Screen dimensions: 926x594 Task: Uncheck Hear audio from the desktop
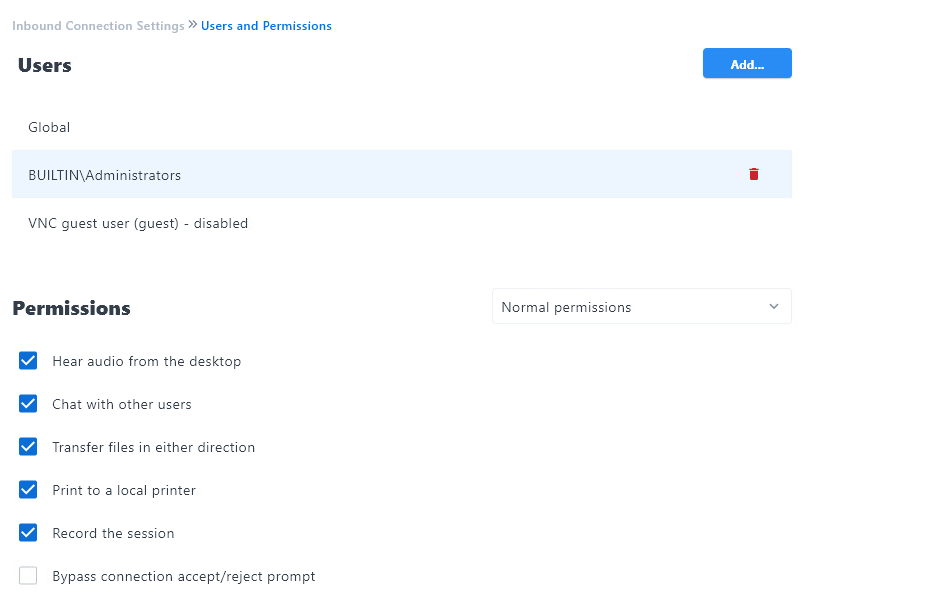click(x=28, y=360)
